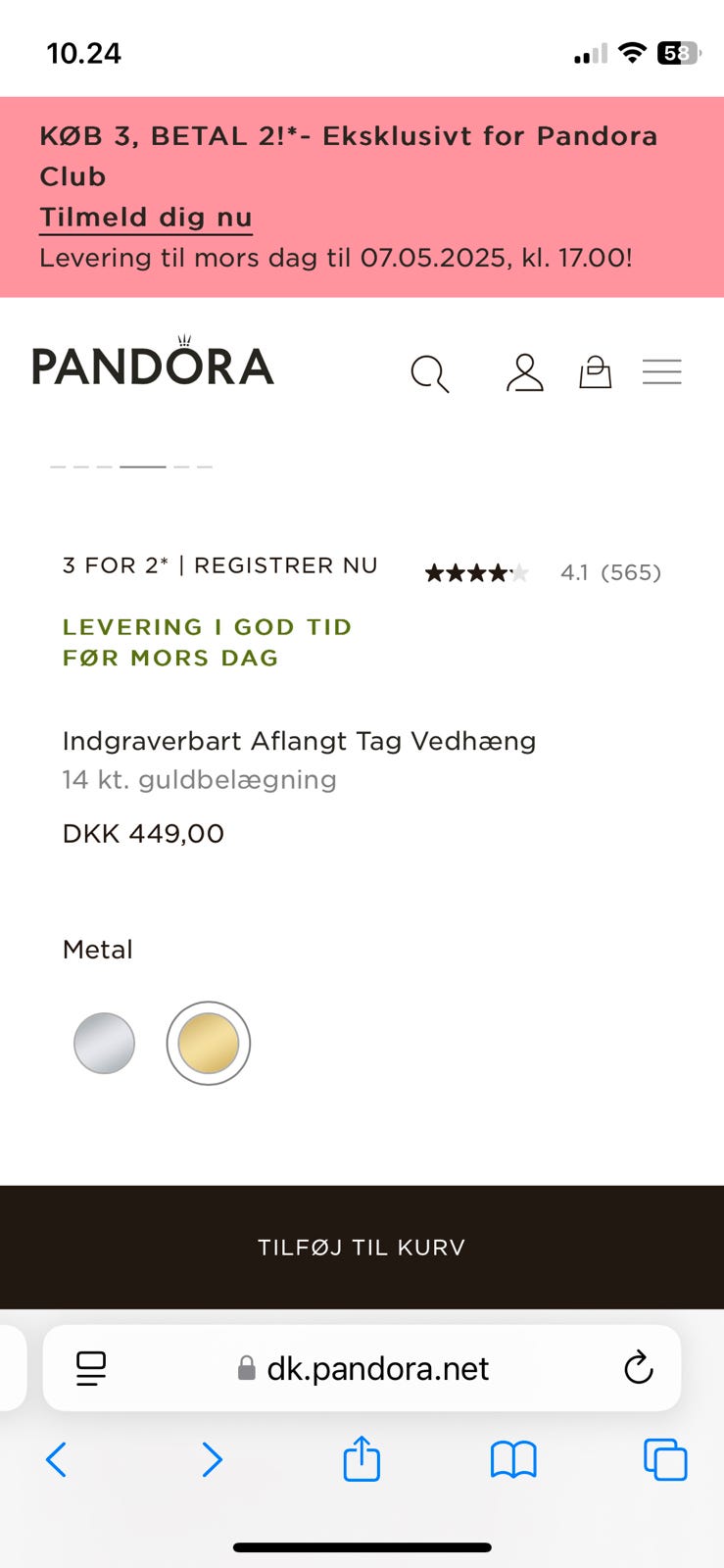This screenshot has width=724, height=1568.
Task: Select the gold metal swatch
Action: [209, 1043]
